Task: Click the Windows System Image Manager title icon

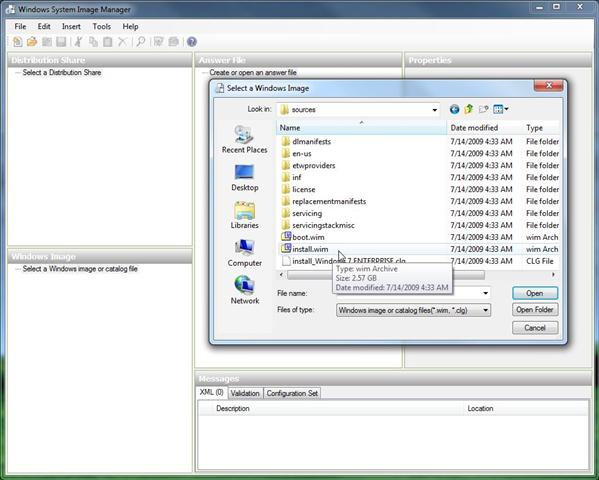Action: click(x=10, y=9)
